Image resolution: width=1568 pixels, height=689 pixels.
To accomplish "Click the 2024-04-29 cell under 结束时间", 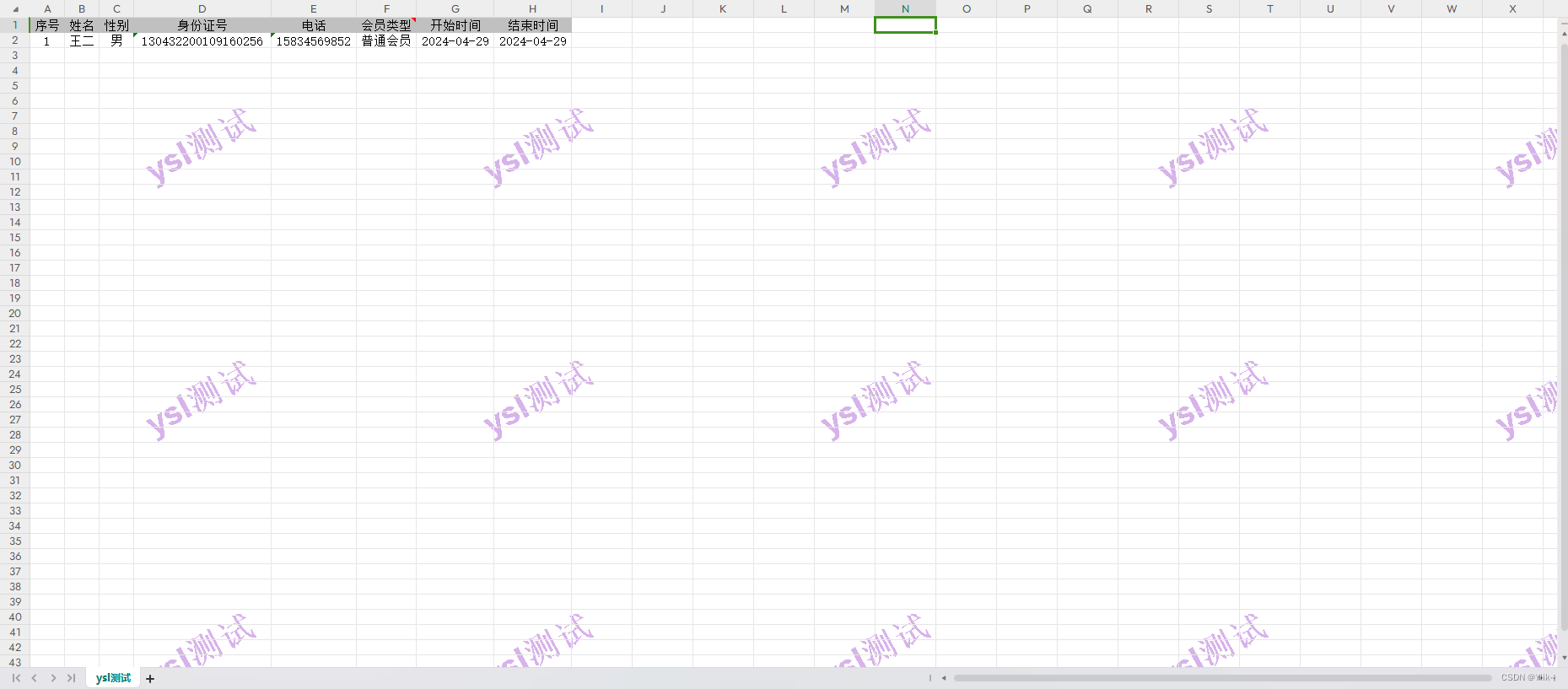I will (533, 40).
